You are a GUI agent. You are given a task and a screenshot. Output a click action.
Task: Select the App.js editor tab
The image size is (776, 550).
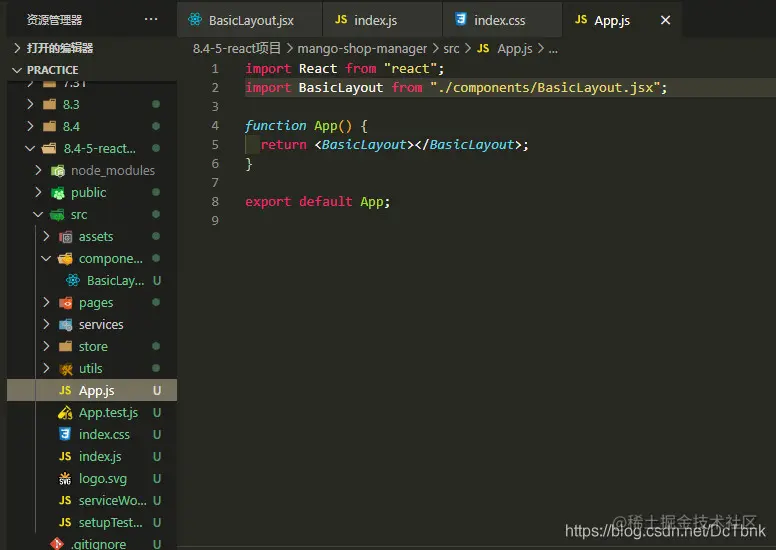(x=622, y=20)
